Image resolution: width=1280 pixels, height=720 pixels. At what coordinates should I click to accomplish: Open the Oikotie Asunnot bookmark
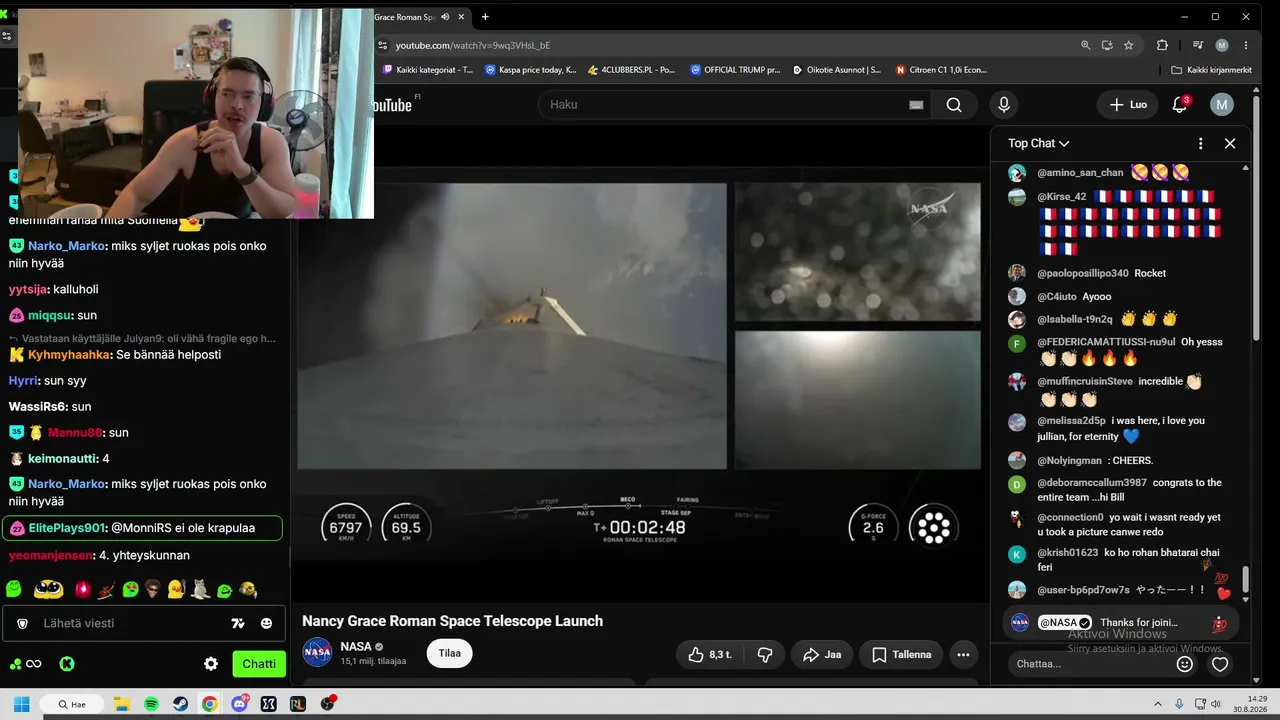[837, 70]
